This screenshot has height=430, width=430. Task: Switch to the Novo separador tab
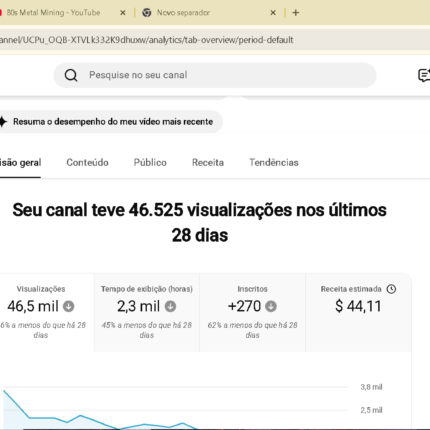point(210,13)
